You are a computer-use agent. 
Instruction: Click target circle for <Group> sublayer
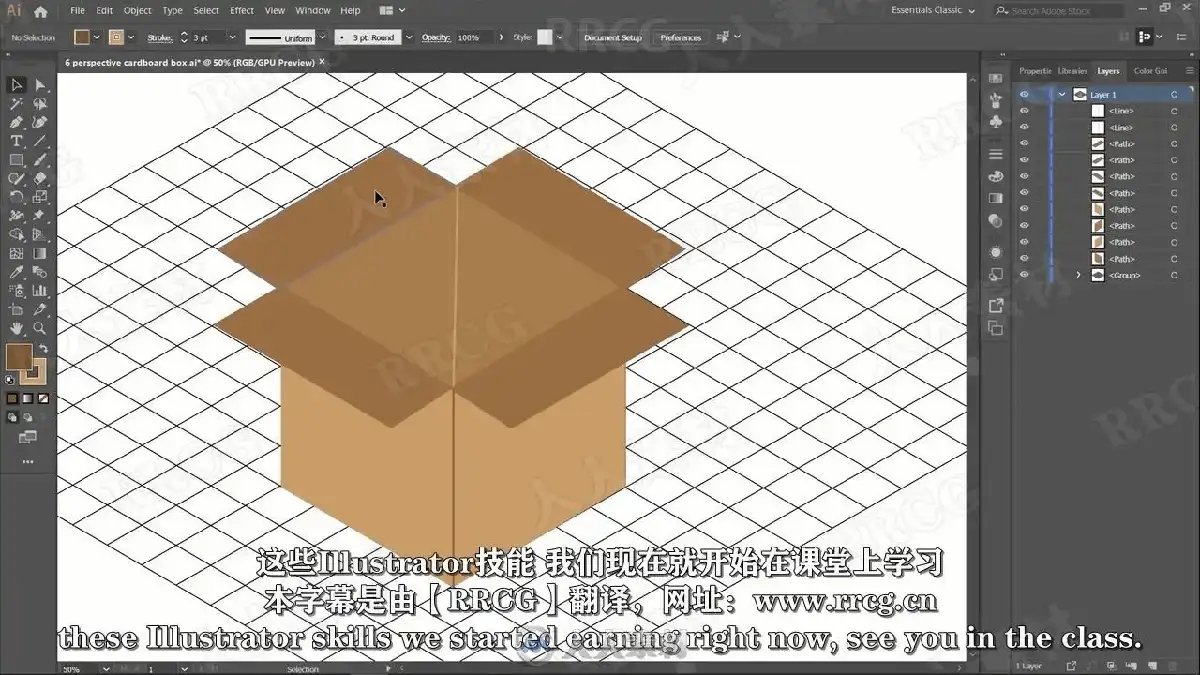pos(1174,275)
